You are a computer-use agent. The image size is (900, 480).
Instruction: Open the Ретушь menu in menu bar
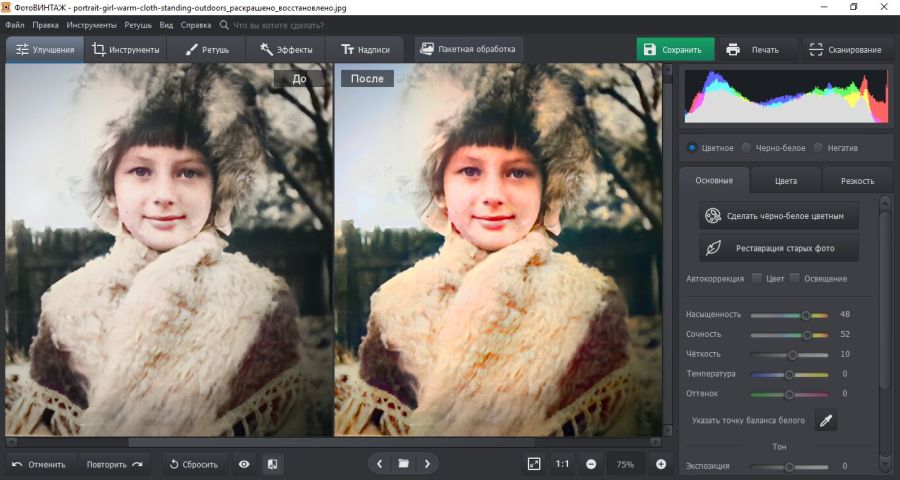[x=138, y=24]
